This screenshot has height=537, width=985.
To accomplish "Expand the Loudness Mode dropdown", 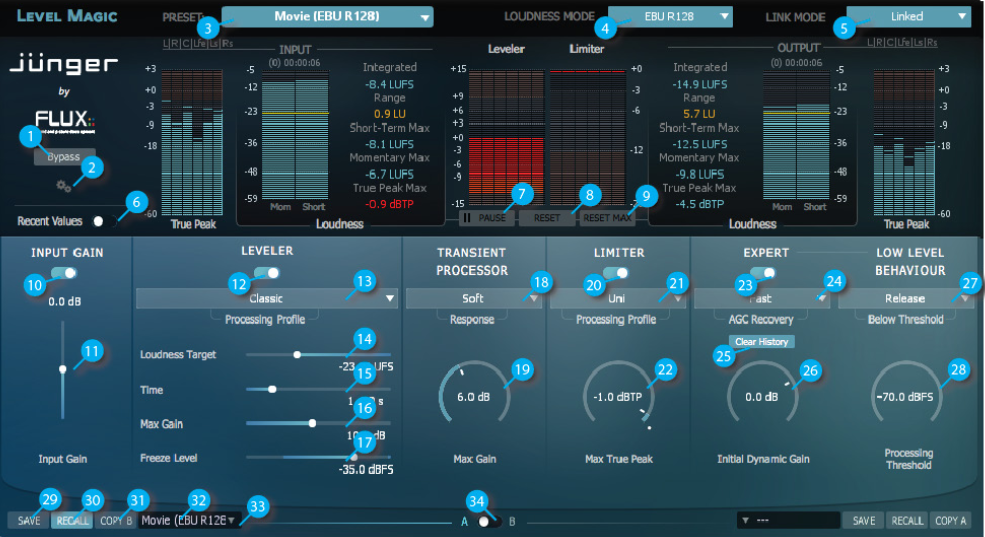I will 669,17.
